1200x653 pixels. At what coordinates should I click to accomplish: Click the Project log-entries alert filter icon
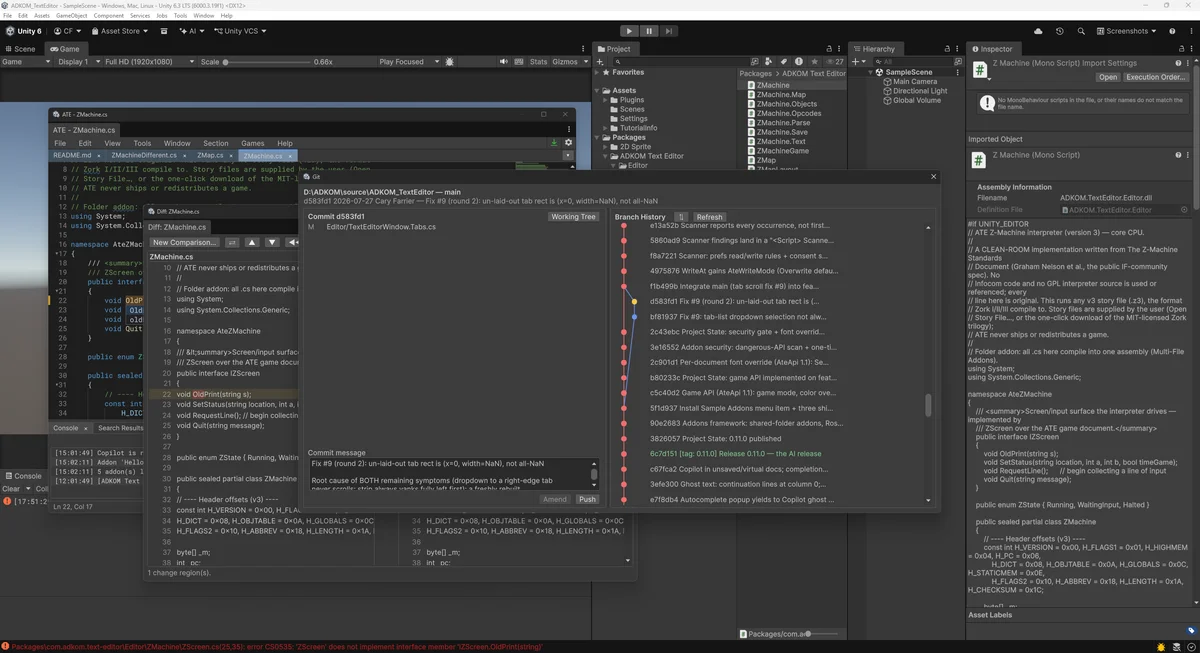click(799, 62)
